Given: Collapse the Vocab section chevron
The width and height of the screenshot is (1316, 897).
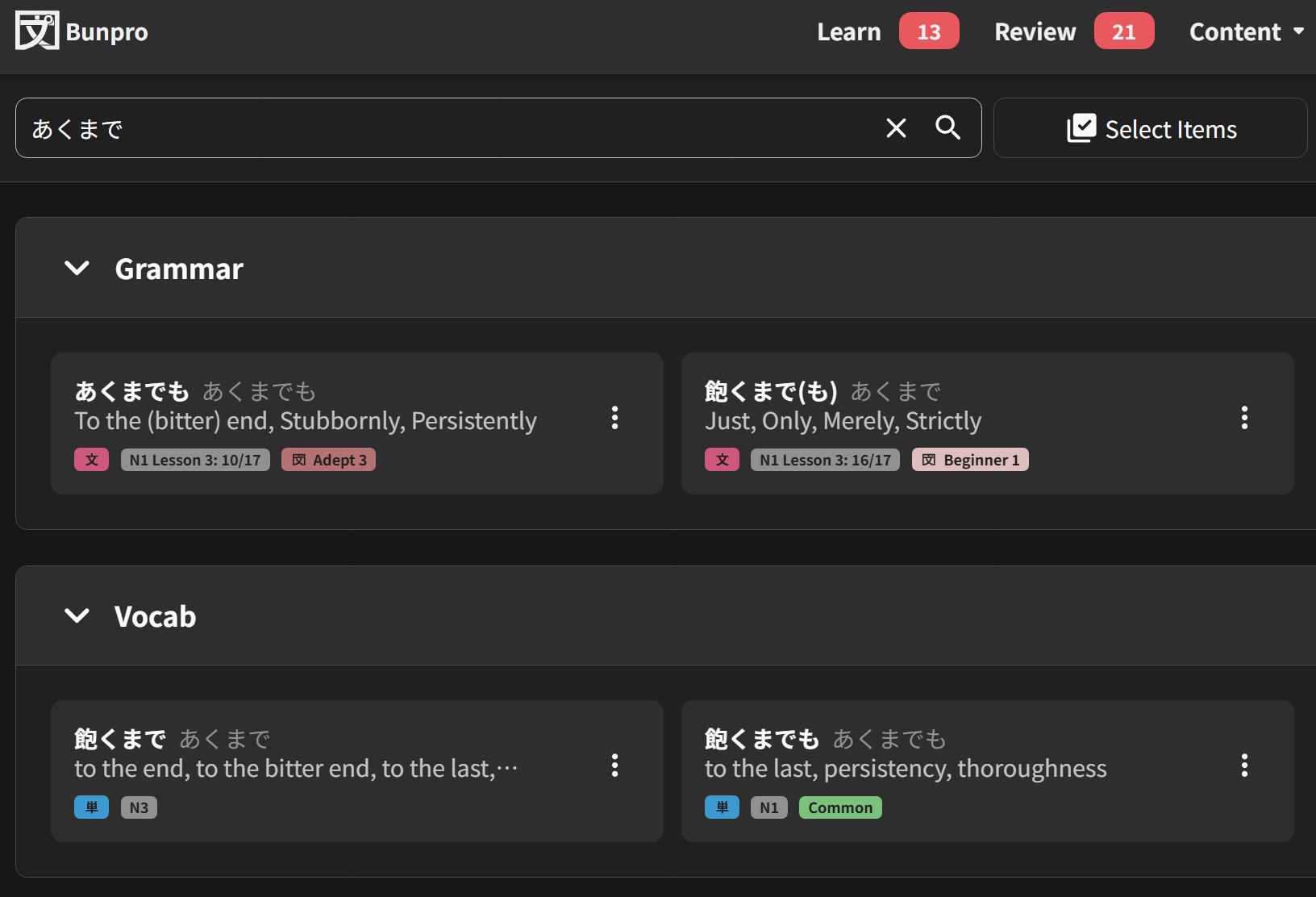Looking at the screenshot, I should coord(77,616).
